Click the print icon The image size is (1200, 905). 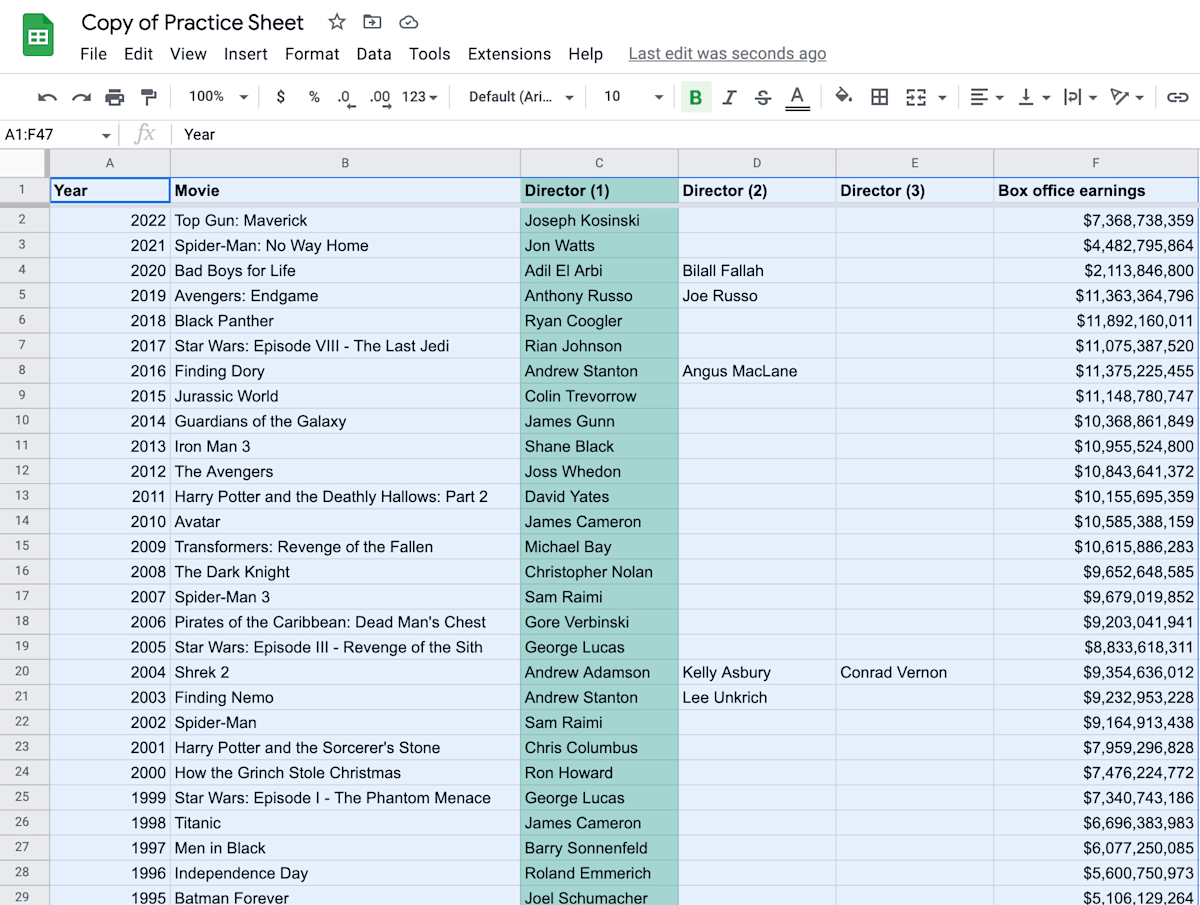(x=115, y=97)
